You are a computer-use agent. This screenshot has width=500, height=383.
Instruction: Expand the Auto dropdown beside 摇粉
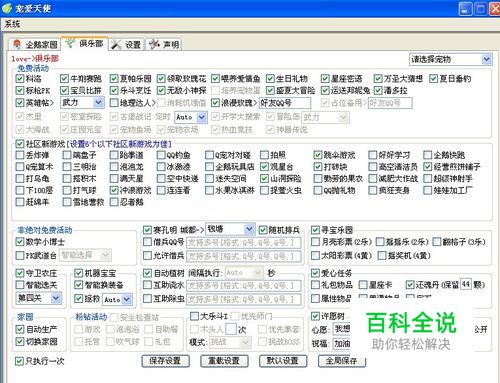[x=117, y=299]
